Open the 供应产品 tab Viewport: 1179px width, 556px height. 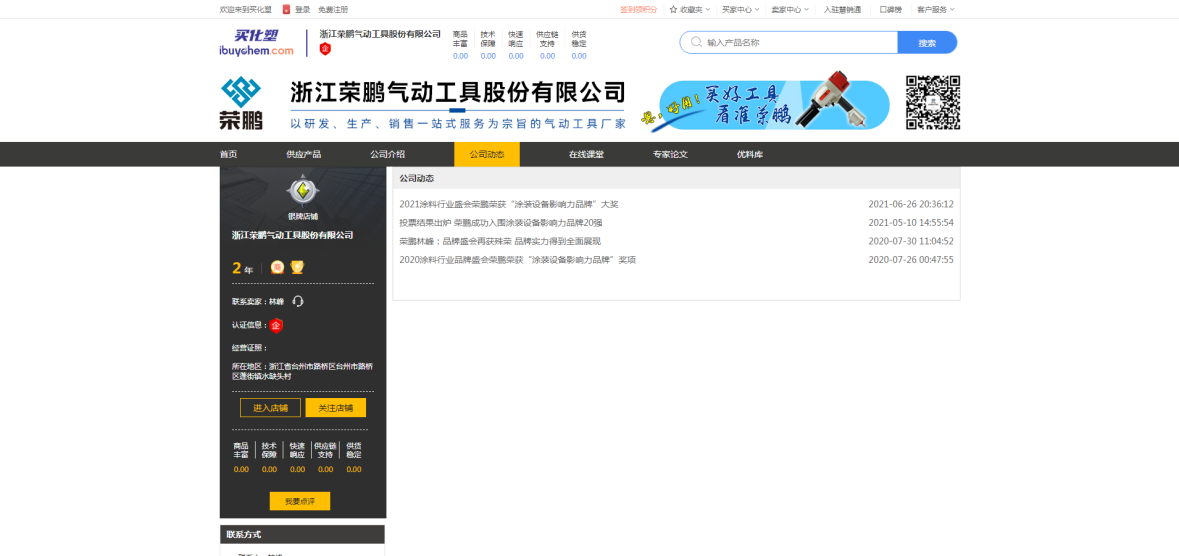[304, 154]
